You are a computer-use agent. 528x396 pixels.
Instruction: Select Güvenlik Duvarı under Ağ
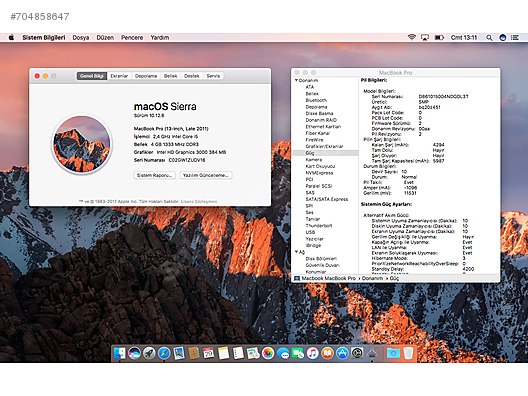pyautogui.click(x=322, y=265)
